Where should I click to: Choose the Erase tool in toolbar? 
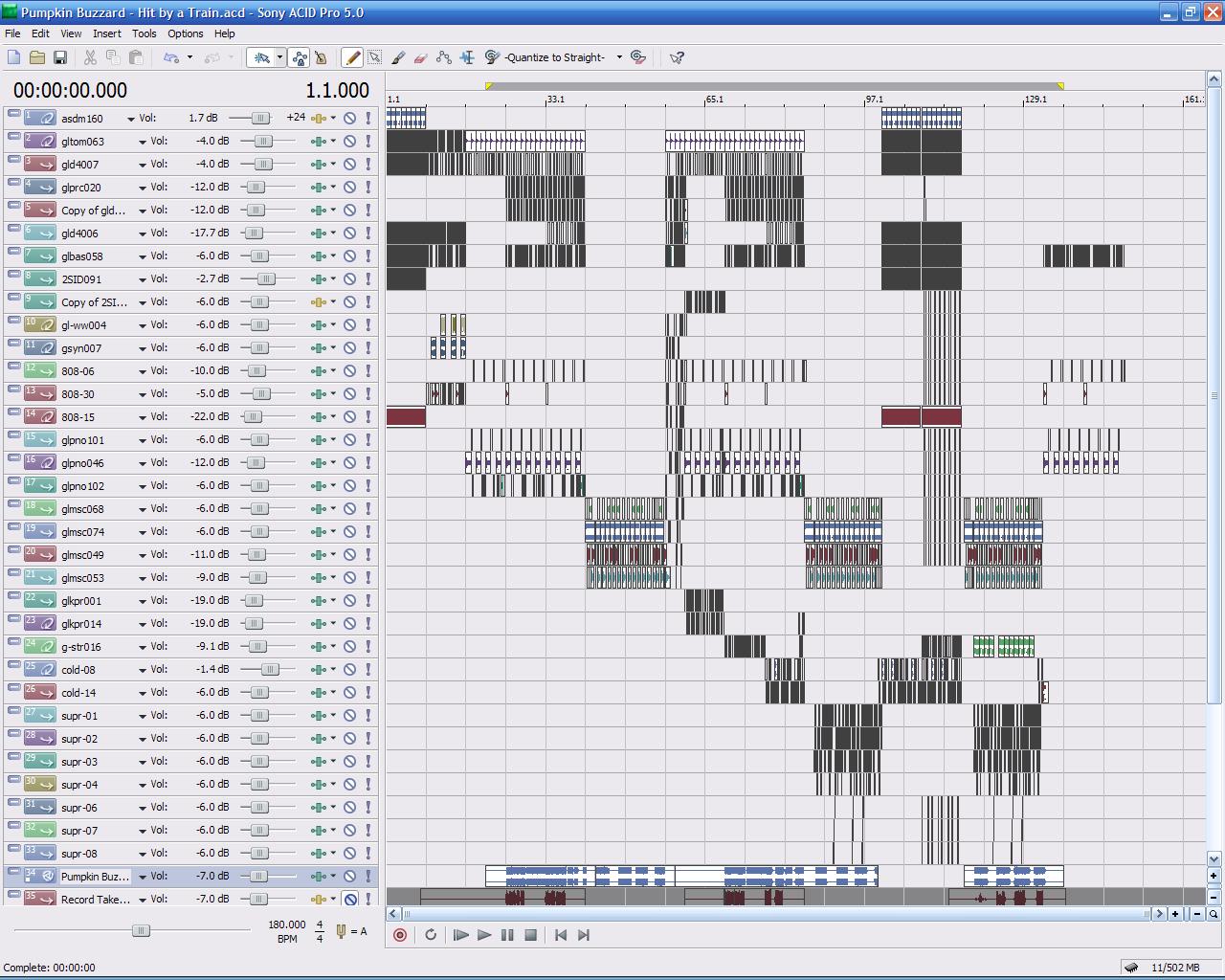(x=421, y=57)
